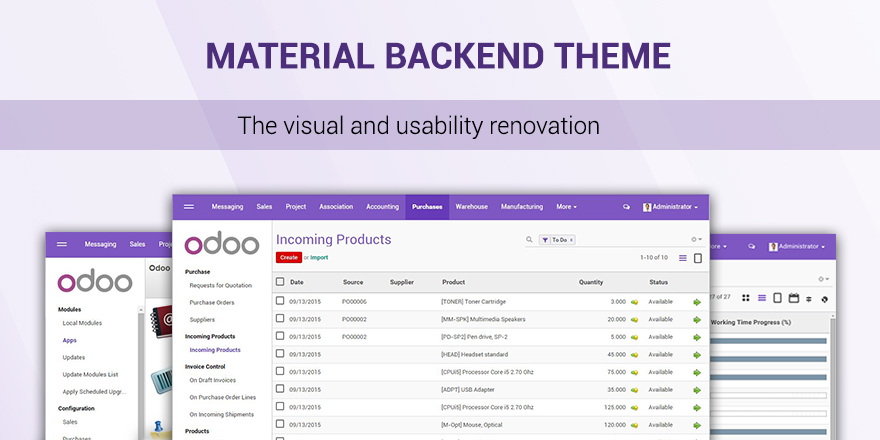Select checkbox for Headset standard row
The image size is (880, 440).
tap(280, 354)
